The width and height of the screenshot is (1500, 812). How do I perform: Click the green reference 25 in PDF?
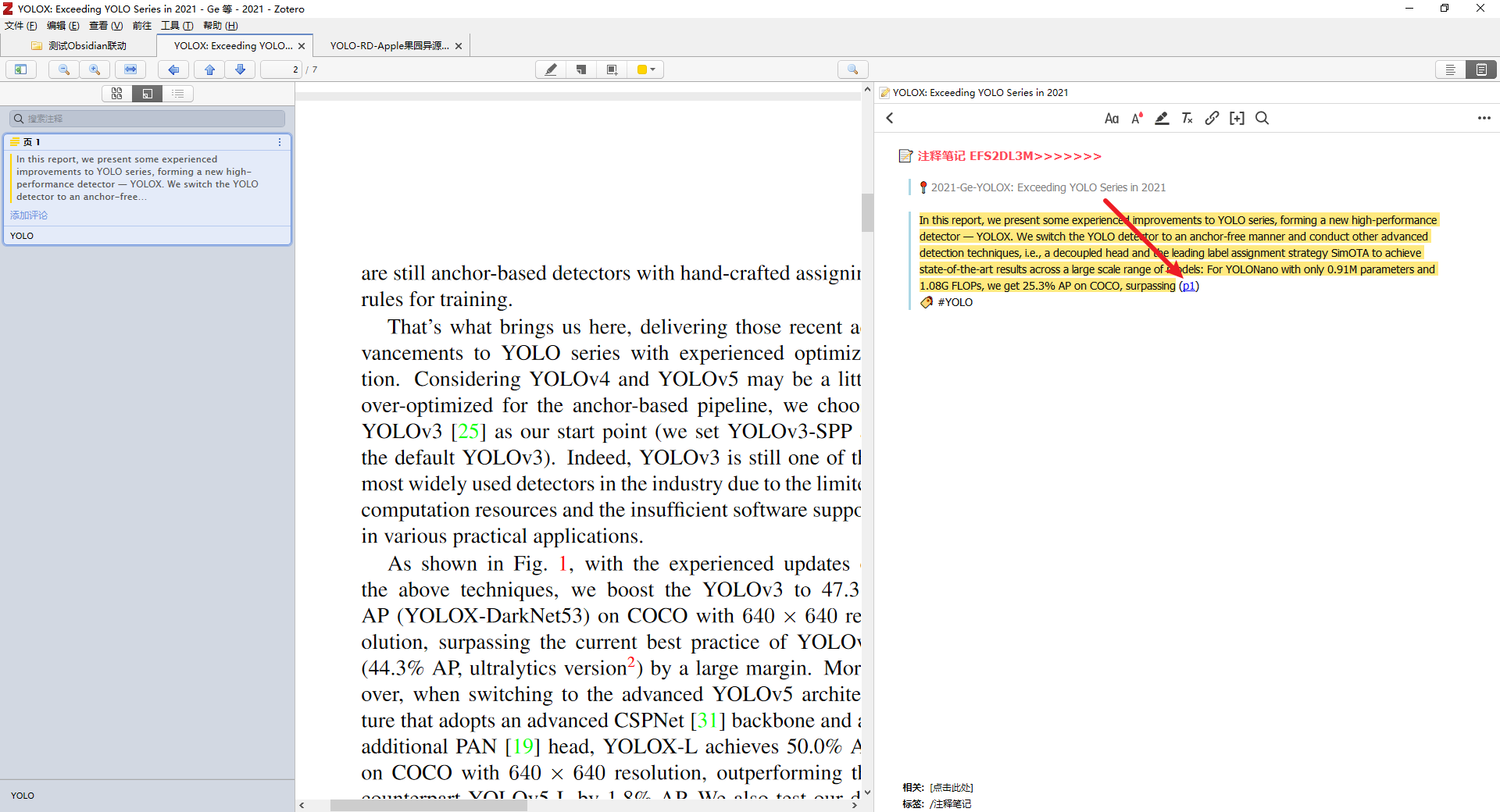click(x=469, y=432)
